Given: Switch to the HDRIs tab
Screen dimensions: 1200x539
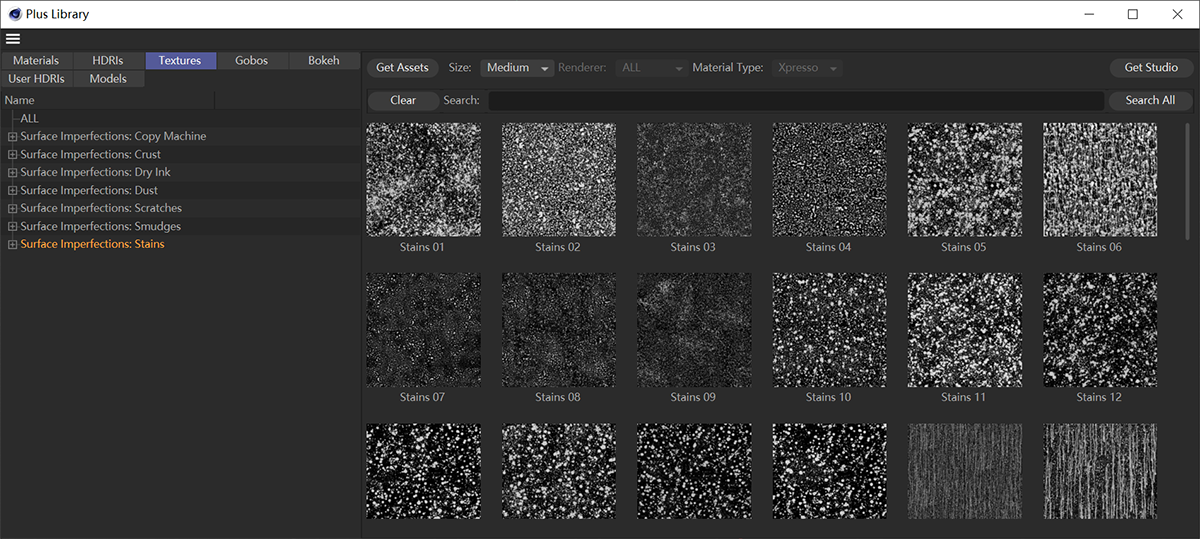Looking at the screenshot, I should point(107,61).
